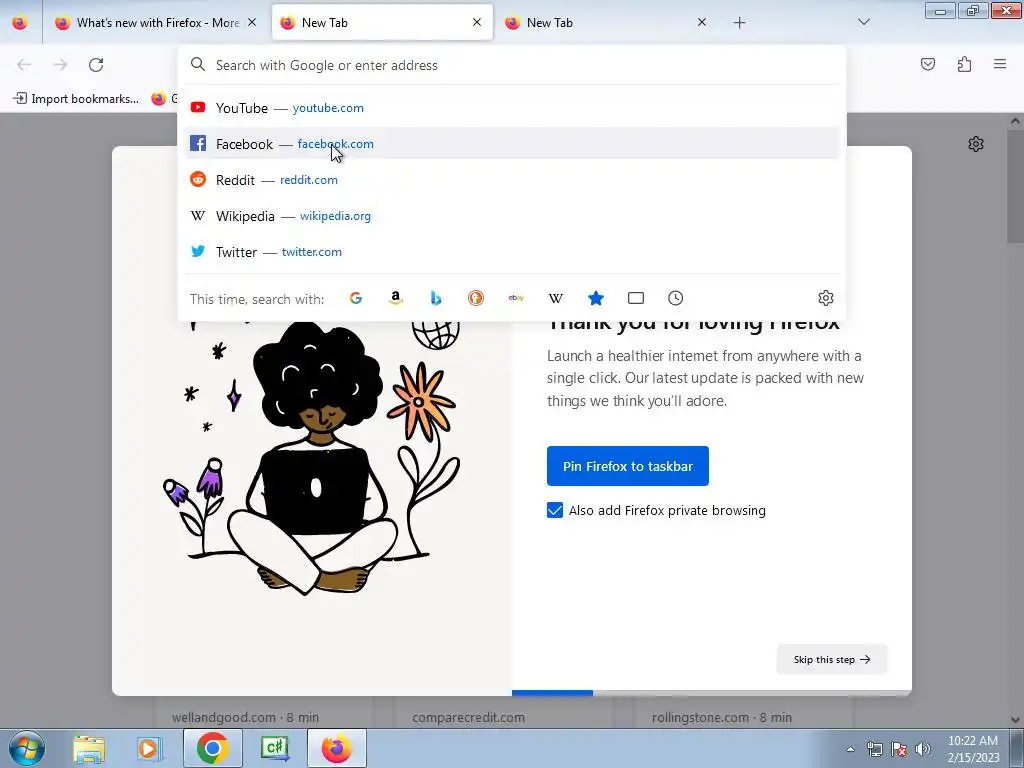Open Reddit suggestion reddit.com
The image size is (1024, 768).
[x=512, y=180]
